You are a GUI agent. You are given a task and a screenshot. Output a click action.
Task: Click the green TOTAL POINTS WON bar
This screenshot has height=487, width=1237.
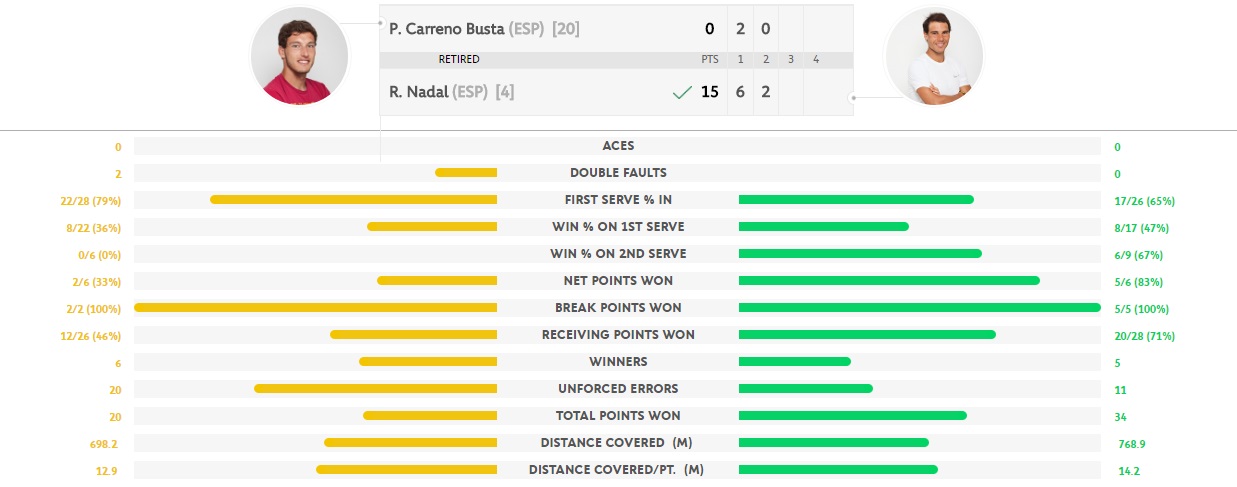pos(853,416)
